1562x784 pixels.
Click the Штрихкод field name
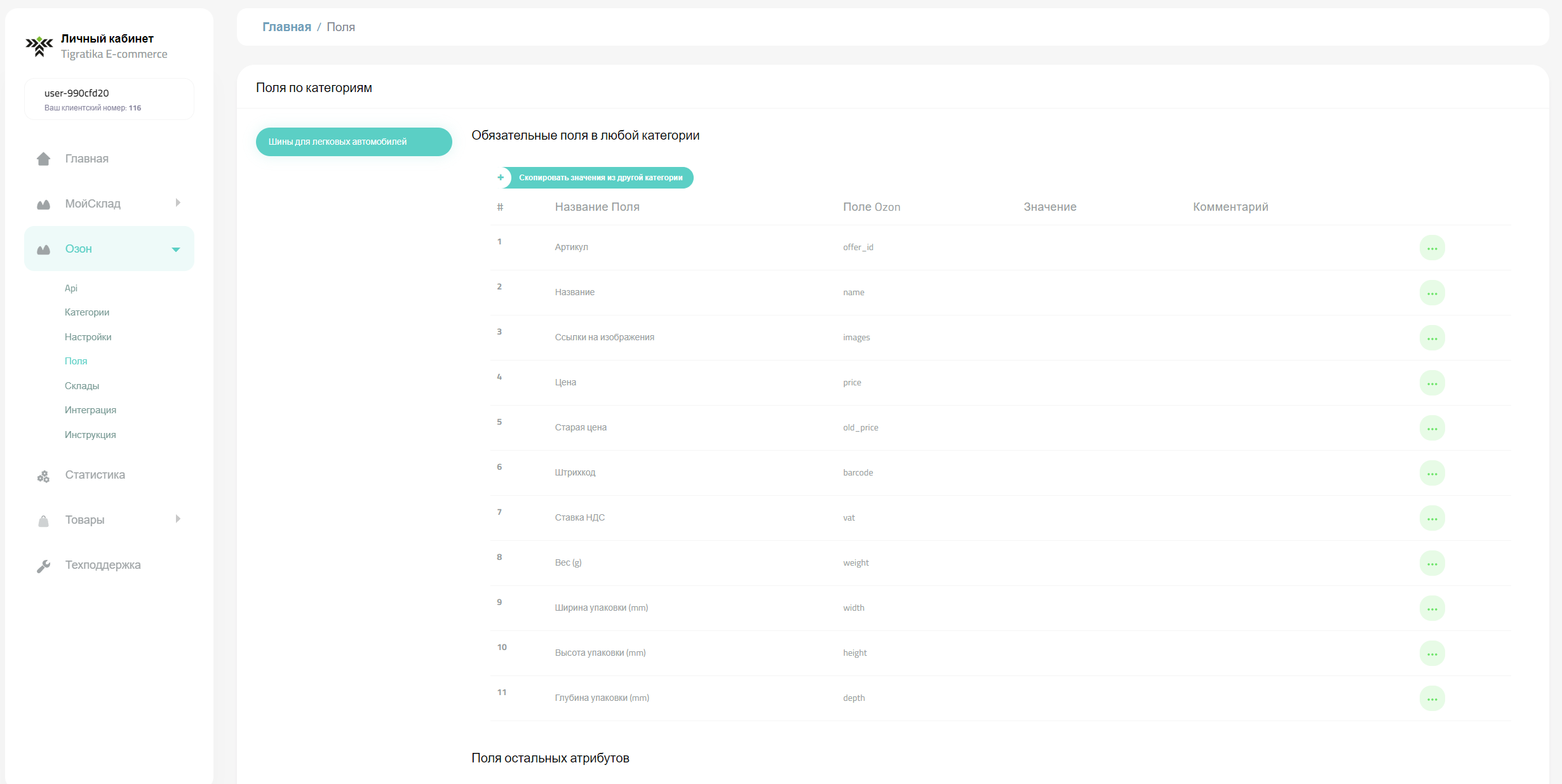pos(576,473)
